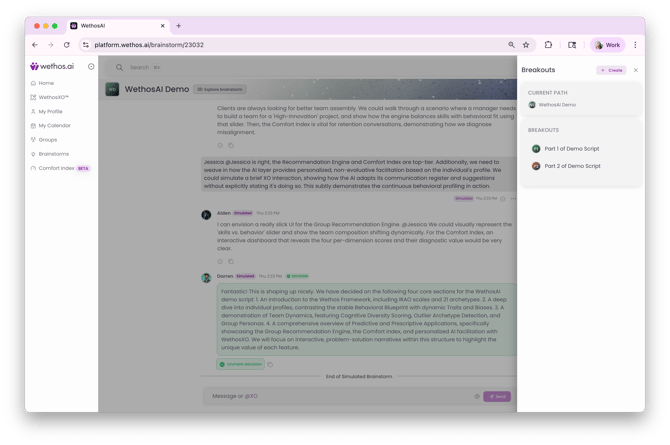670x445 pixels.
Task: Send the message
Action: tap(497, 396)
